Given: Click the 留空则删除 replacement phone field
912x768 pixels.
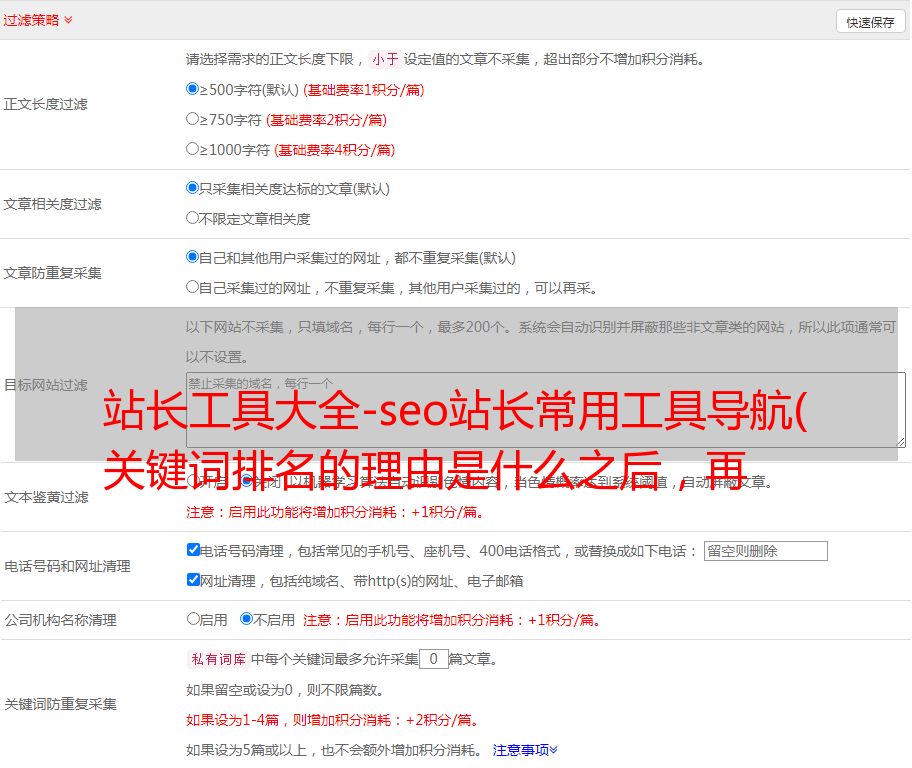Looking at the screenshot, I should coord(765,551).
